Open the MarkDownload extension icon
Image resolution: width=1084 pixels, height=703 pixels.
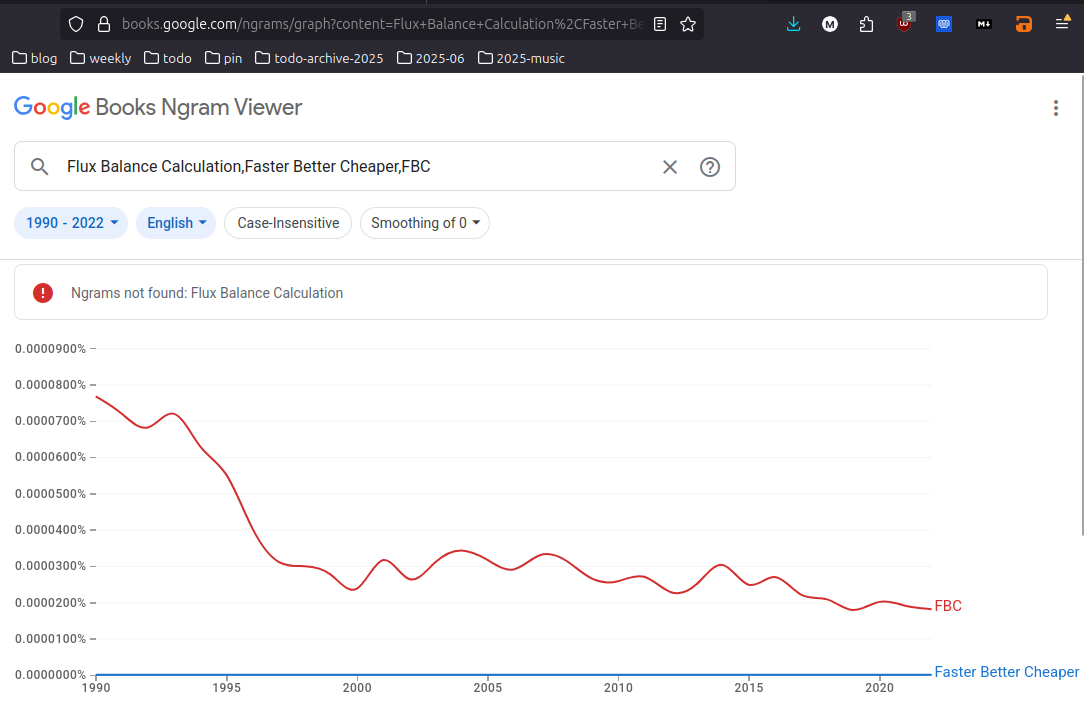[x=983, y=23]
